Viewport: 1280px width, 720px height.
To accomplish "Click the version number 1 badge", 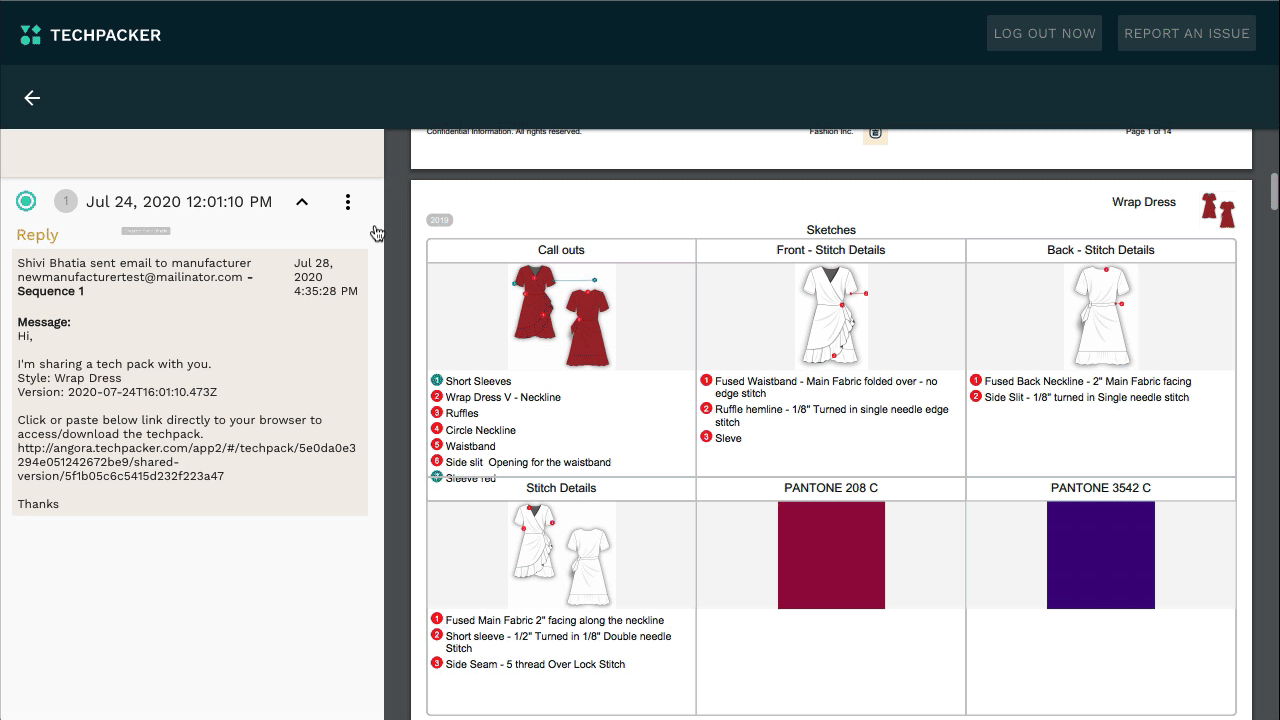I will (x=65, y=201).
